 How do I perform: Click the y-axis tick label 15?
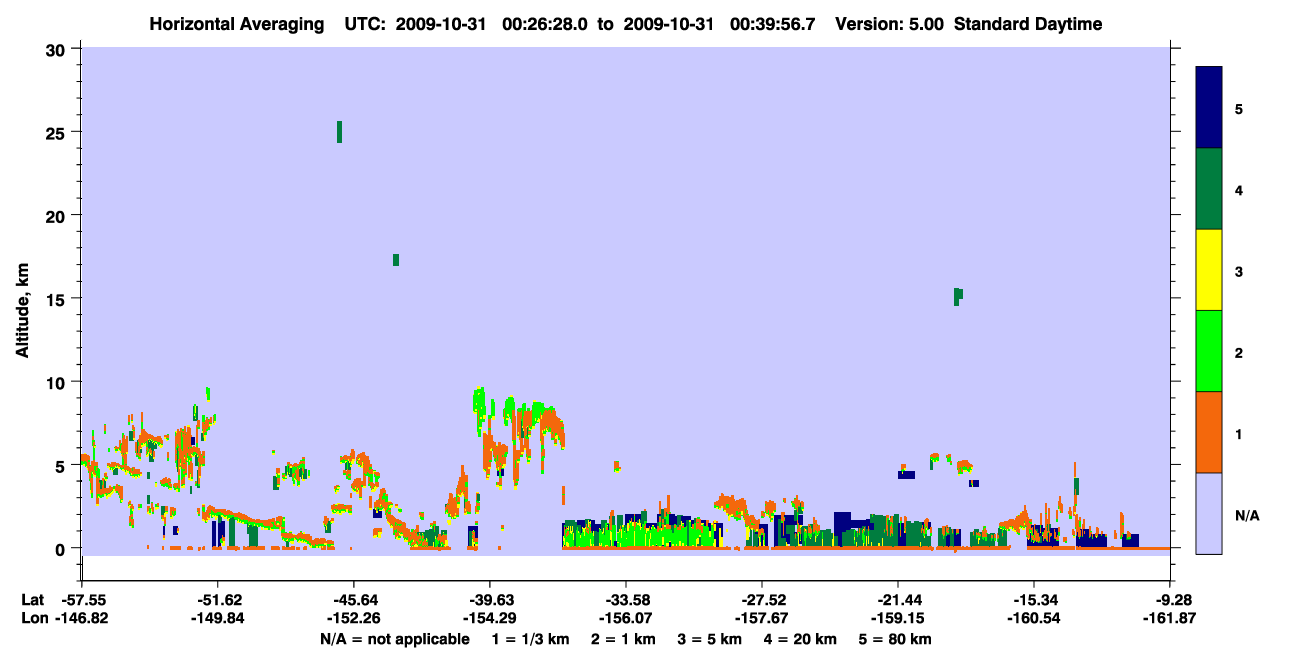pyautogui.click(x=58, y=298)
